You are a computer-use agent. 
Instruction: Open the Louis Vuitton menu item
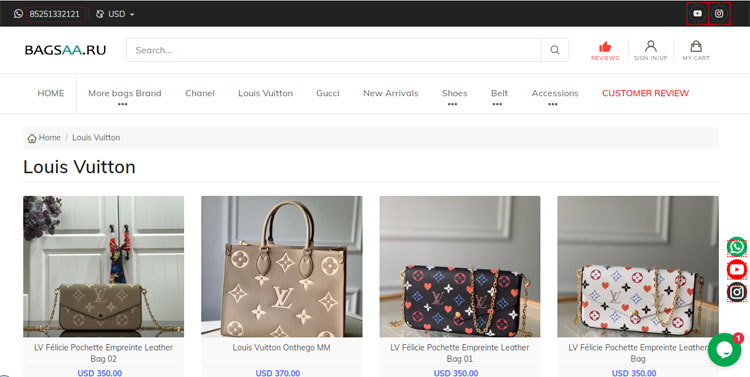[x=265, y=93]
